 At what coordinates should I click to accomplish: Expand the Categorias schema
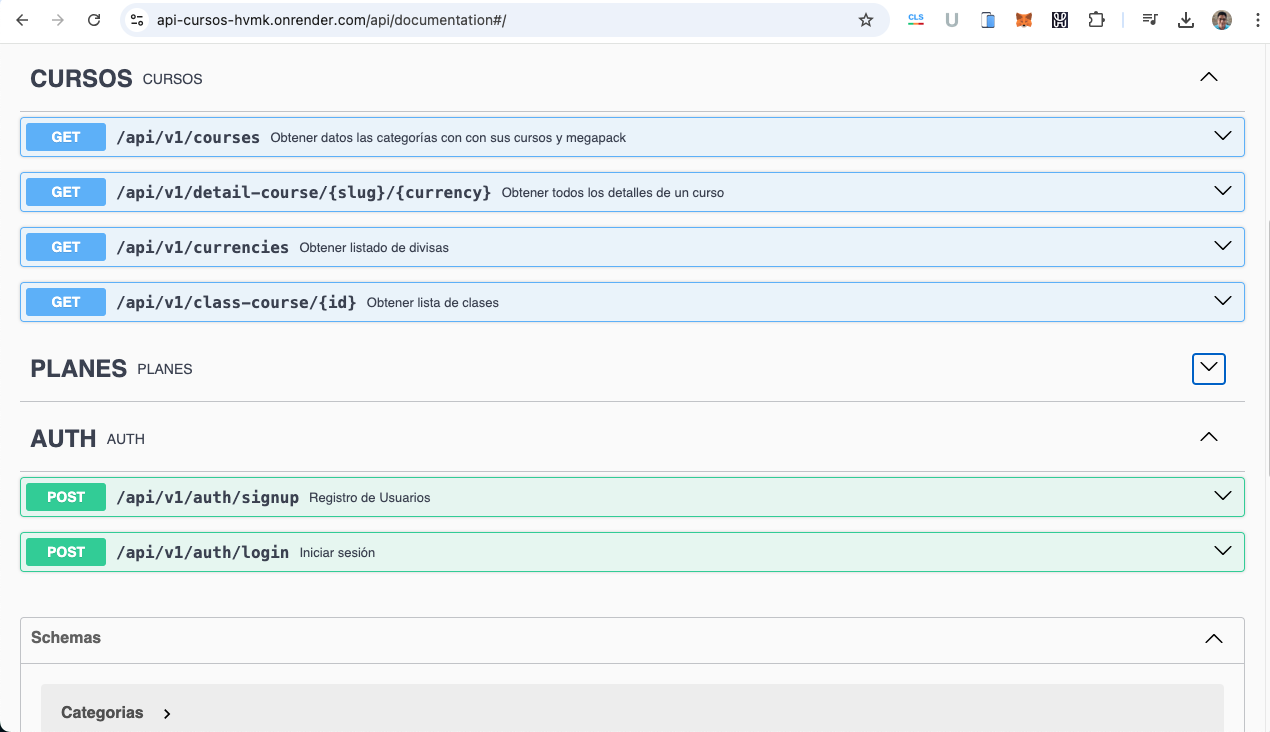pyautogui.click(x=167, y=713)
